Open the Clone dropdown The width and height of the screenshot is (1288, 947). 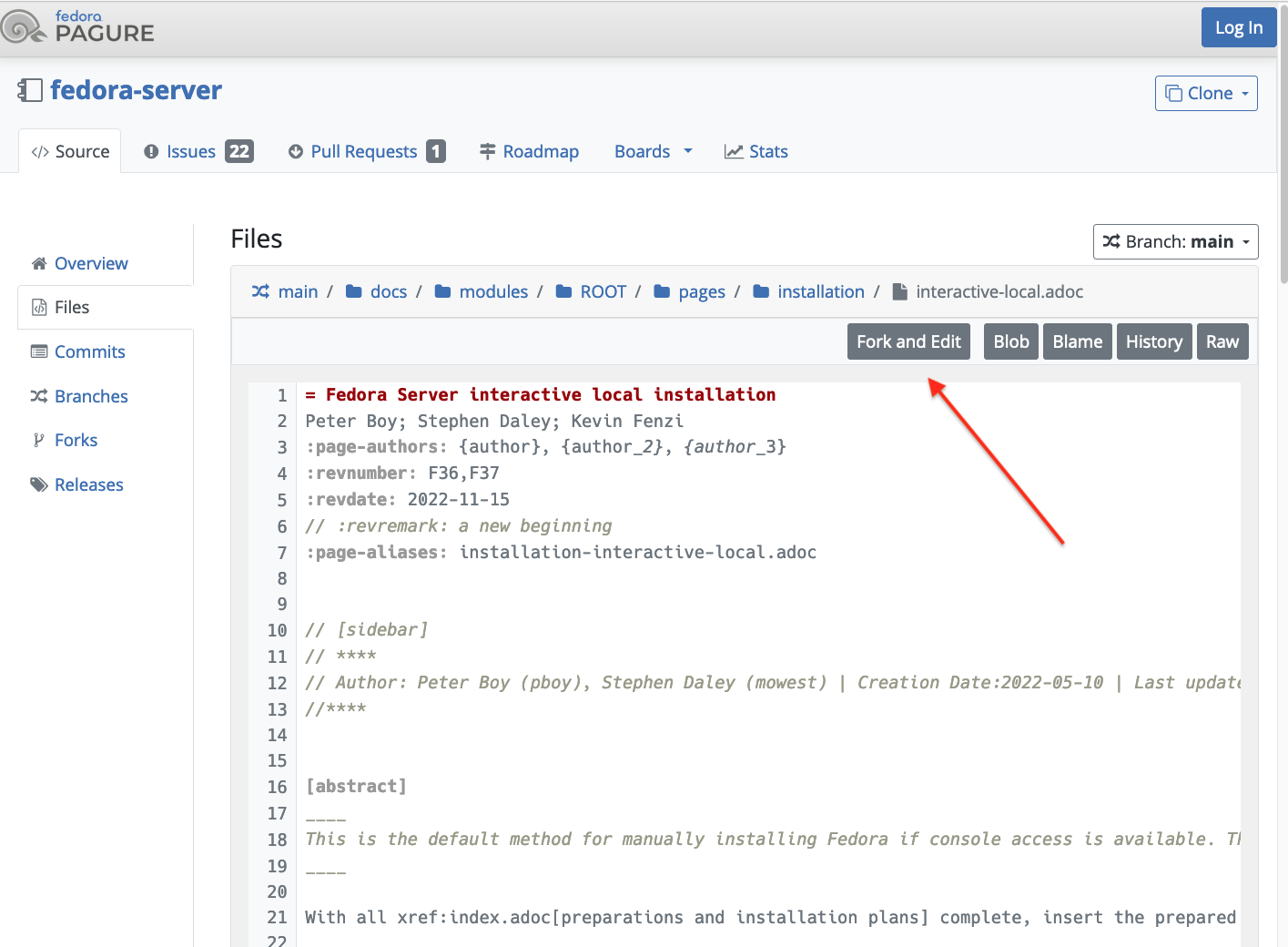click(x=1206, y=94)
